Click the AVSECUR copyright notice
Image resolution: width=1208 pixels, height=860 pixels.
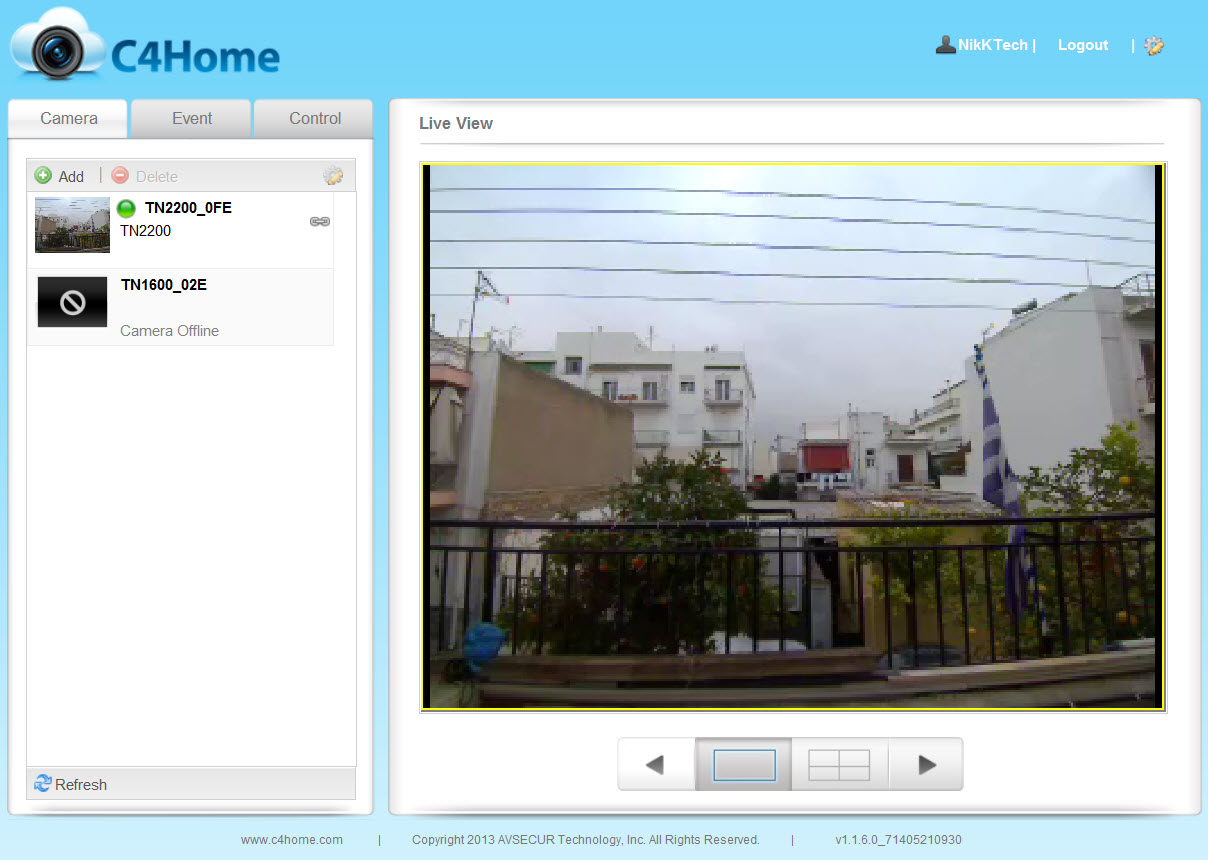[586, 840]
